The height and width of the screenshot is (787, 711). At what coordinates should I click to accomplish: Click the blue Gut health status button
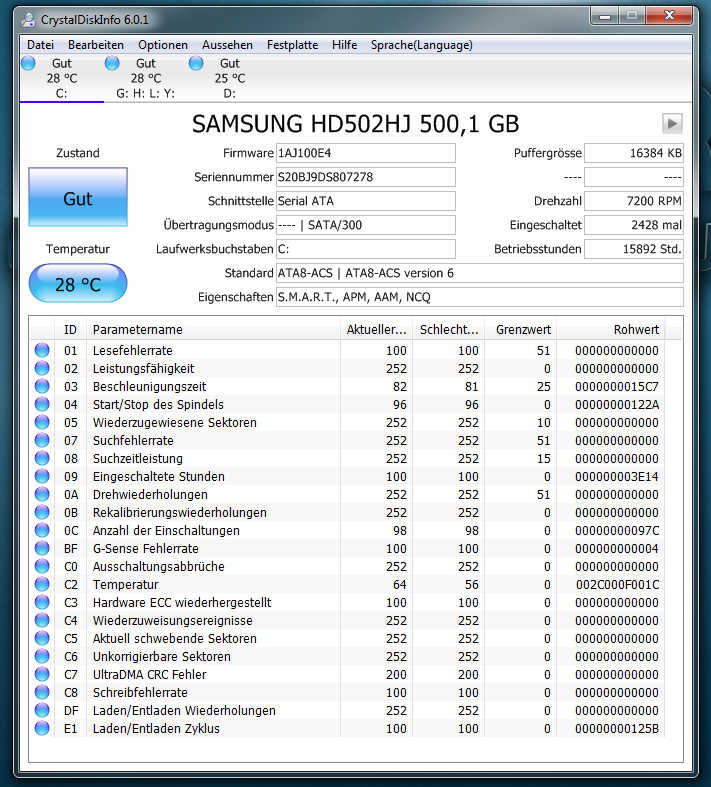(x=78, y=197)
